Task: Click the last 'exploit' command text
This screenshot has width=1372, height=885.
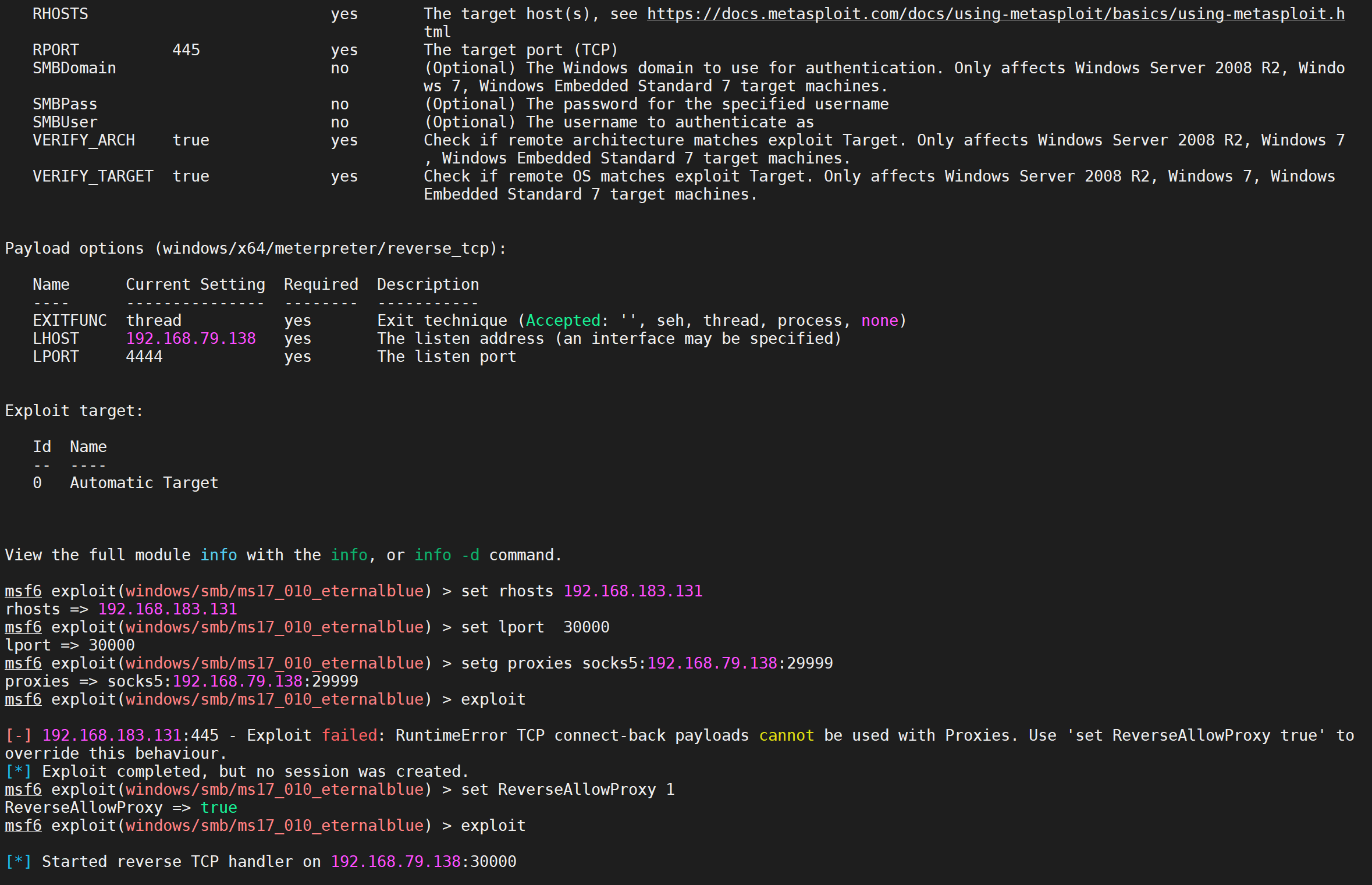Action: 493,826
